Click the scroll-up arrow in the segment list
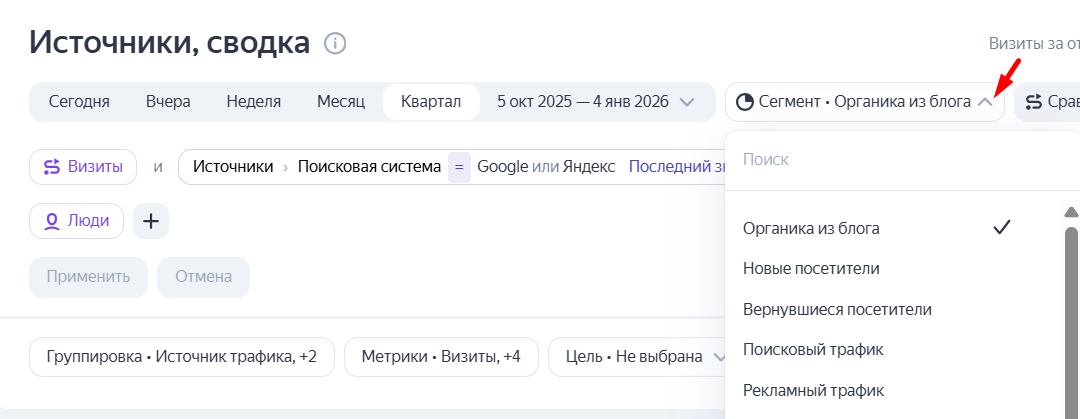This screenshot has height=419, width=1080. [x=1071, y=212]
